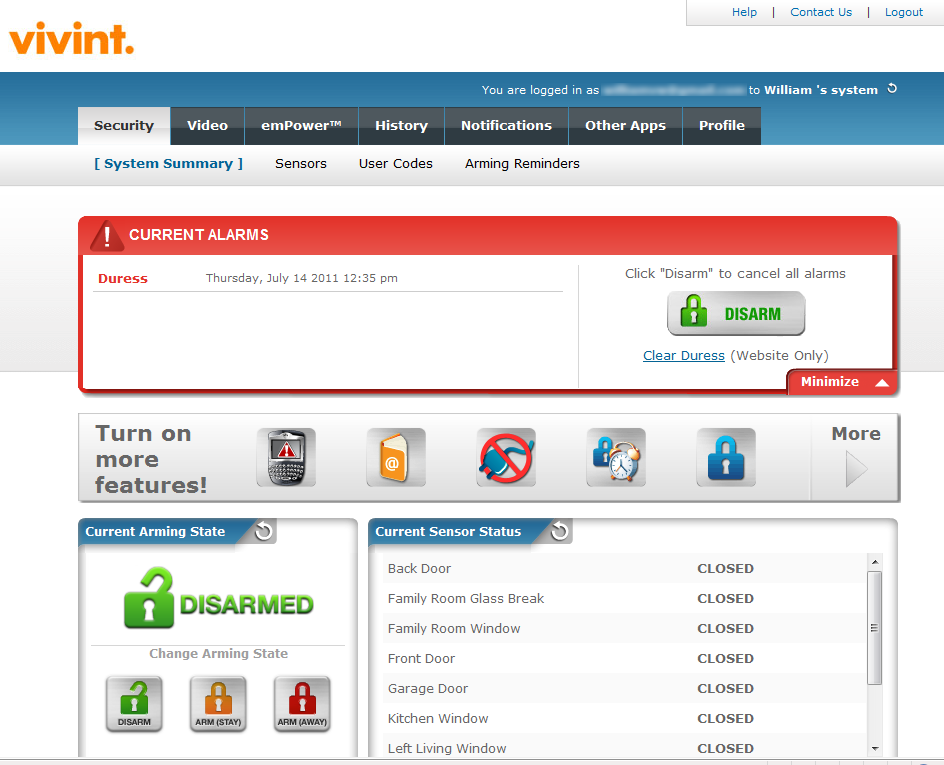Image resolution: width=944 pixels, height=765 pixels.
Task: Show more features with the arrow
Action: point(856,469)
